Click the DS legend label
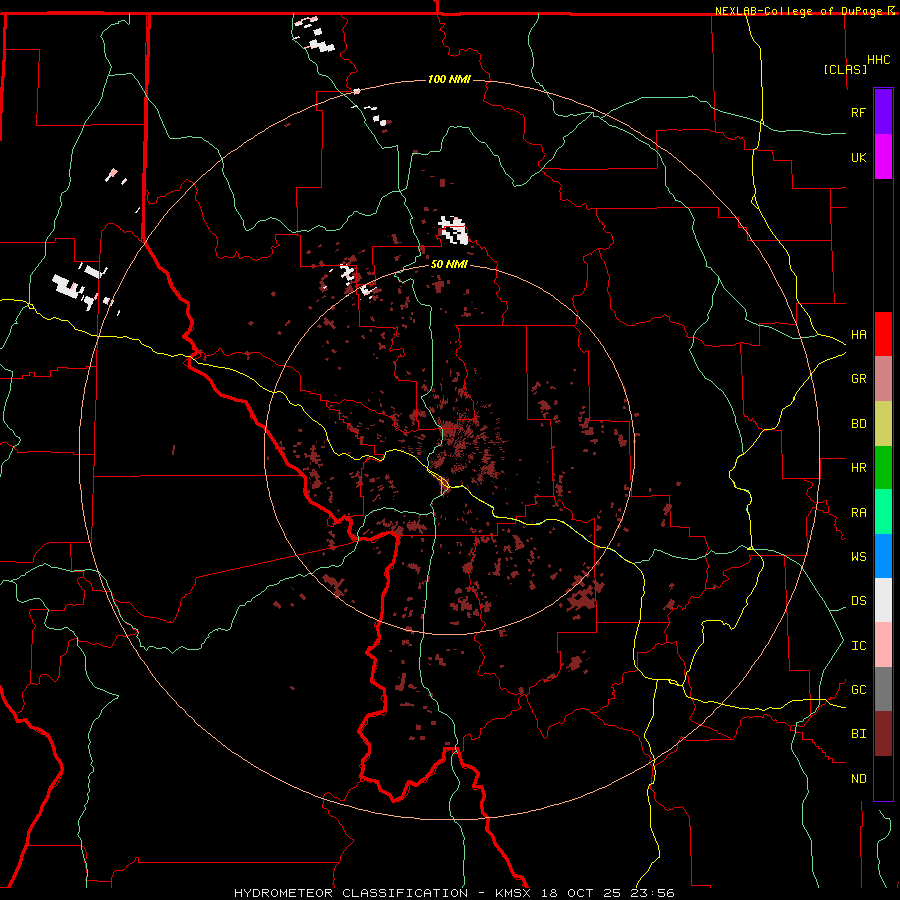Viewport: 900px width, 900px height. (x=858, y=601)
